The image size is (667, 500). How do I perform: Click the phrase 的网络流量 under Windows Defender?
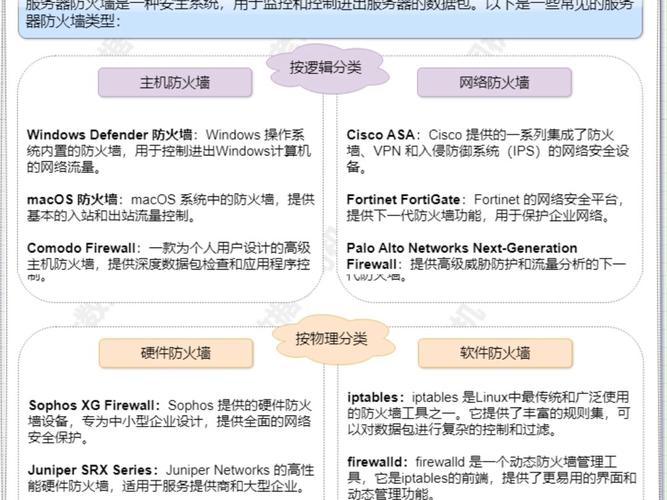click(60, 167)
